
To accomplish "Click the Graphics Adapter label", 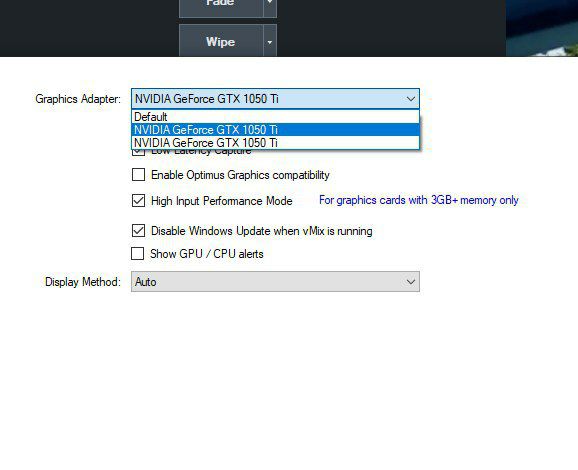I will [x=78, y=99].
